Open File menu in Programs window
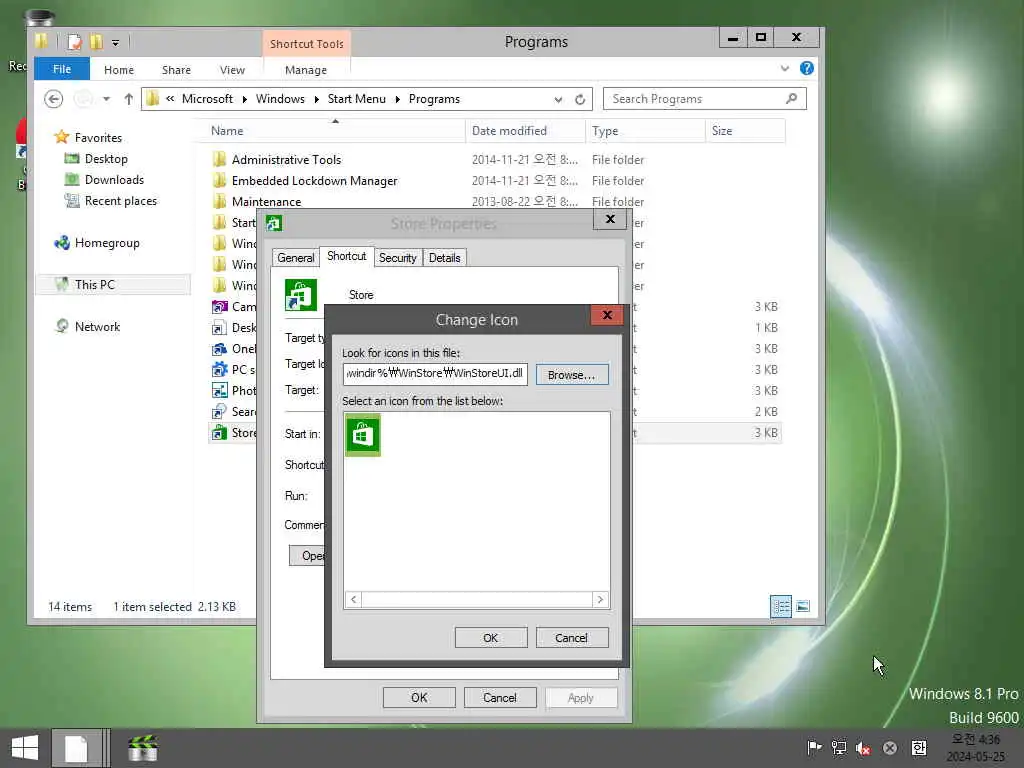 (x=62, y=69)
